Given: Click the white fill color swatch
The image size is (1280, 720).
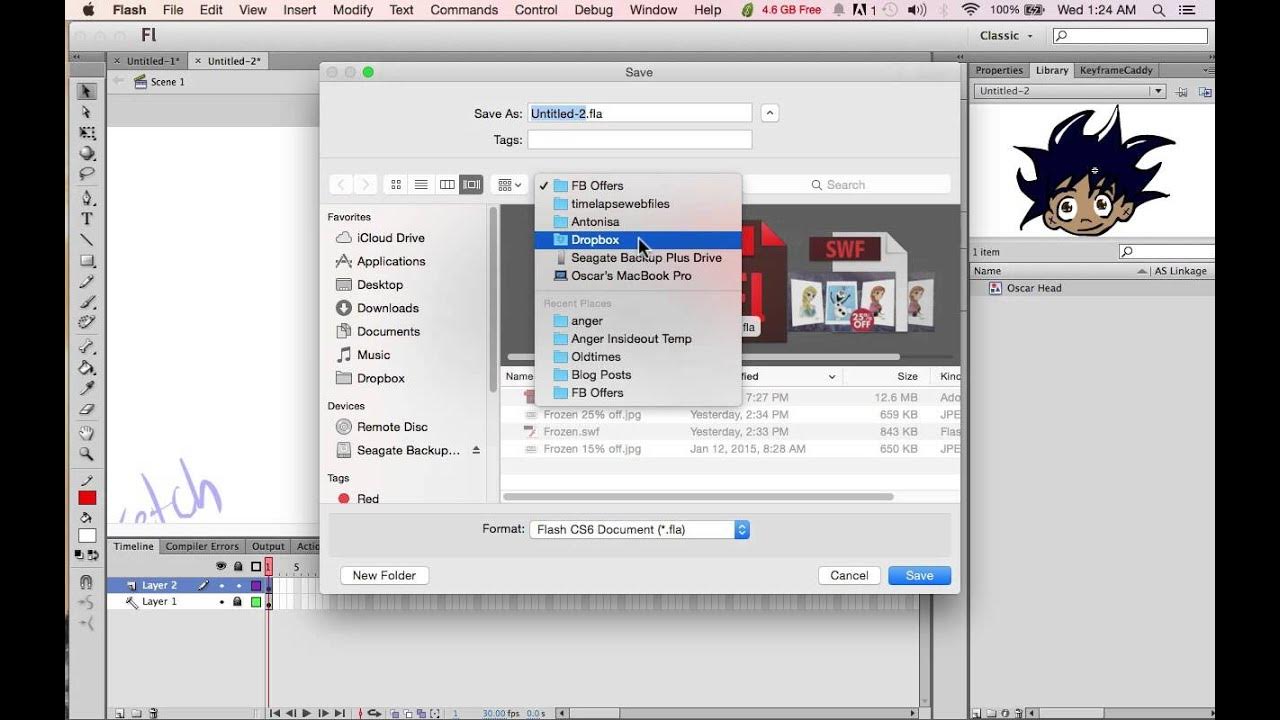Looking at the screenshot, I should (87, 536).
